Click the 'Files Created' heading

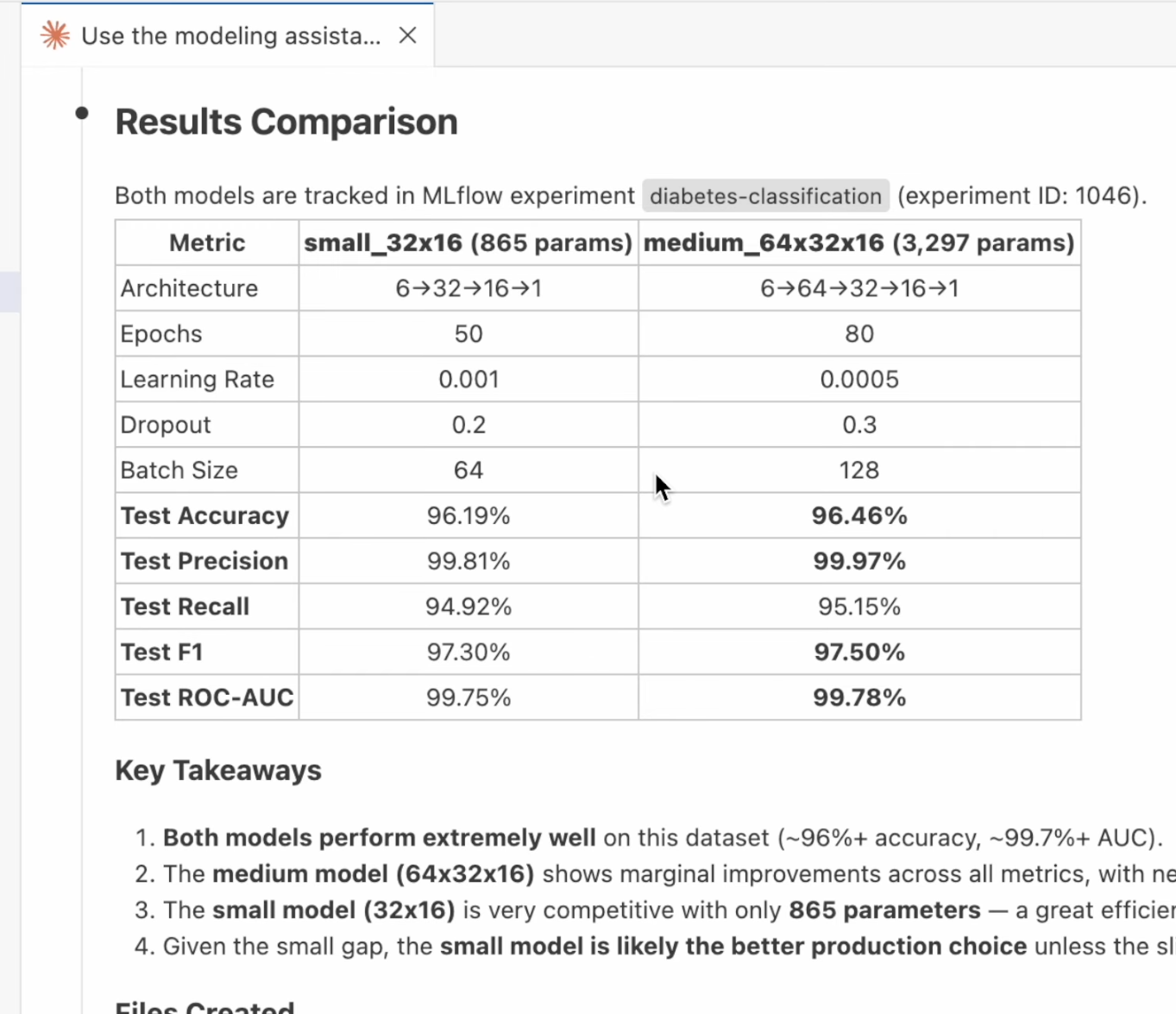[204, 1007]
